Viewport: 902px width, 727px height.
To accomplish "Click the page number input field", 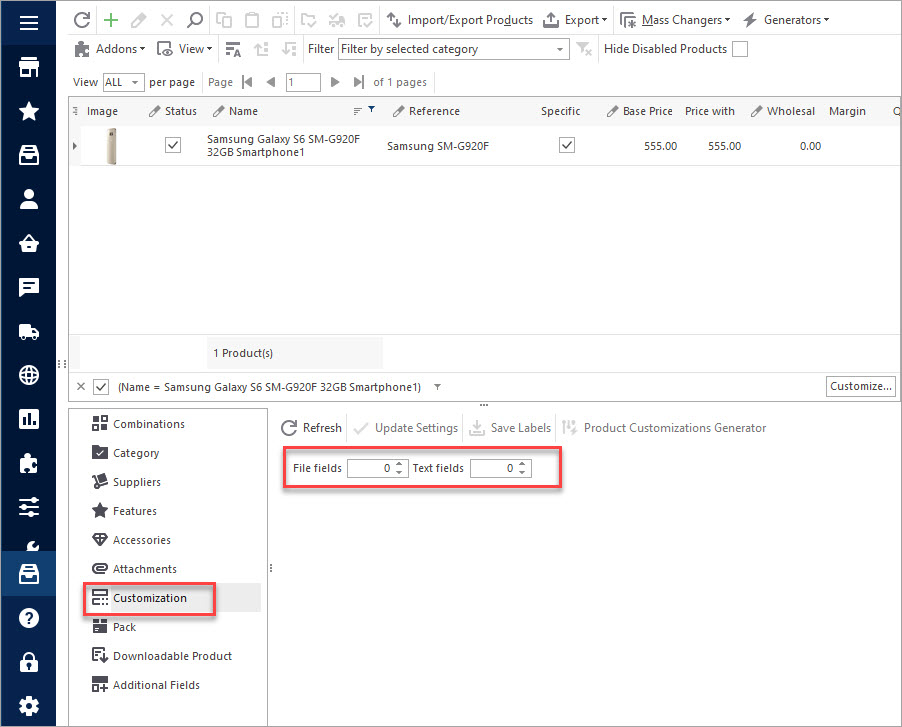I will pyautogui.click(x=303, y=82).
